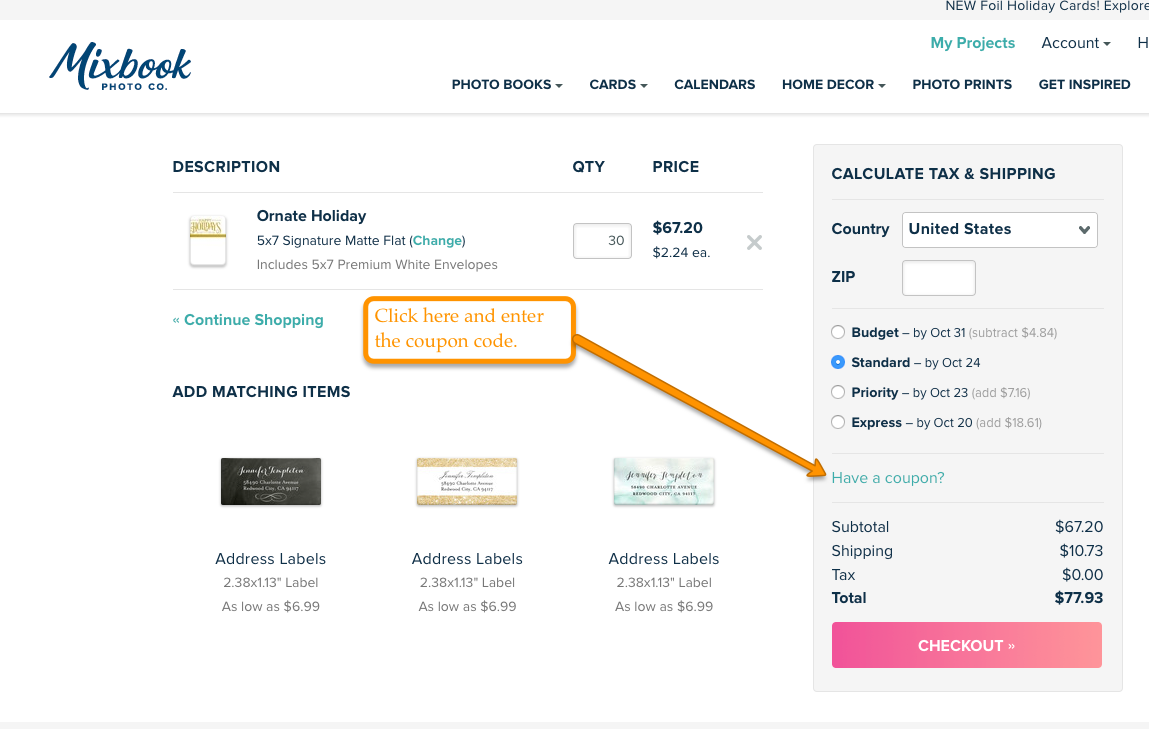This screenshot has width=1149, height=729.
Task: Go to Calendars page
Action: 714,84
